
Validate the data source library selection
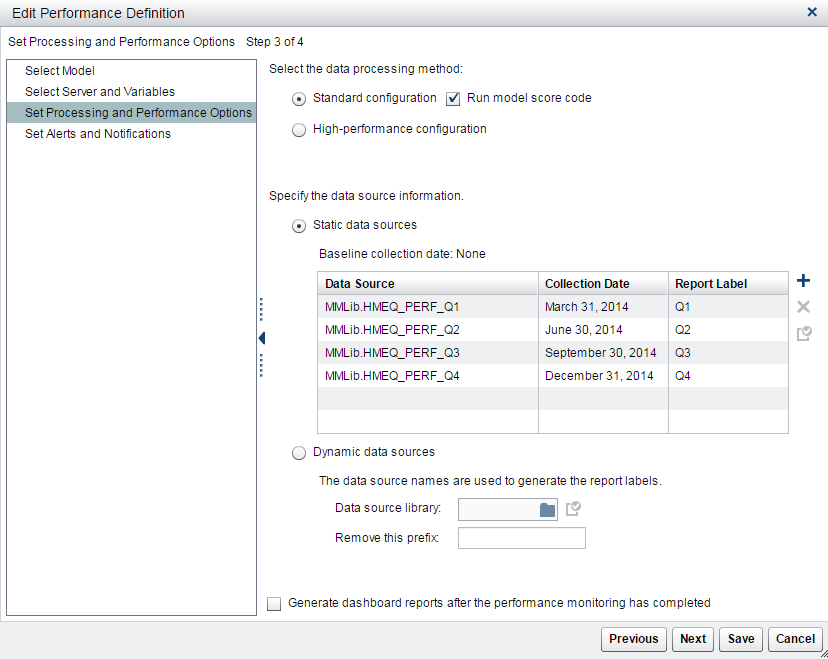click(571, 509)
